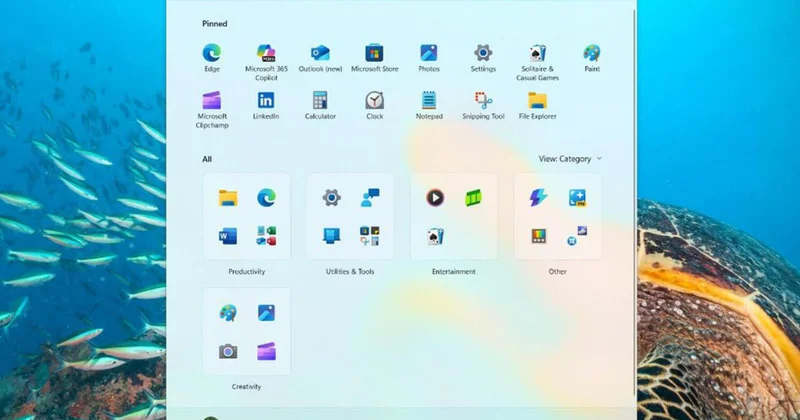Open the blue PRE-badged app in Other
Screen dimensions: 800x420
577,197
